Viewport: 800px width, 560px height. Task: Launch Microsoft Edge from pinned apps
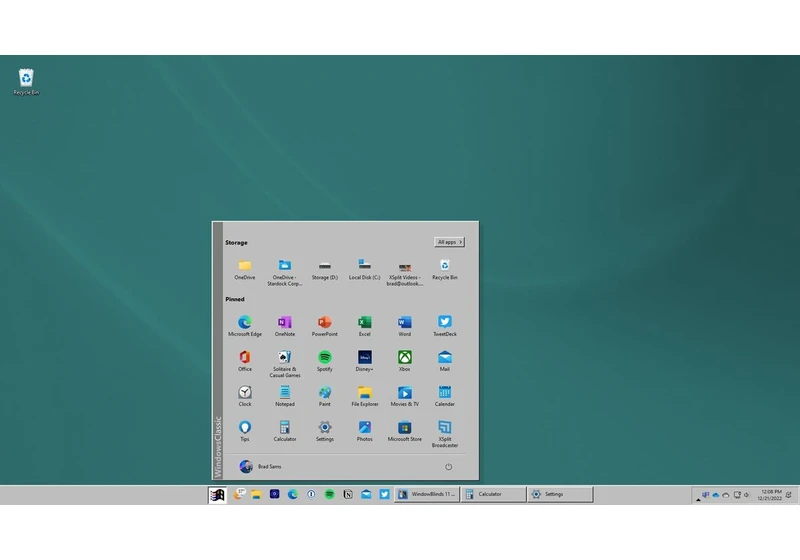tap(245, 326)
